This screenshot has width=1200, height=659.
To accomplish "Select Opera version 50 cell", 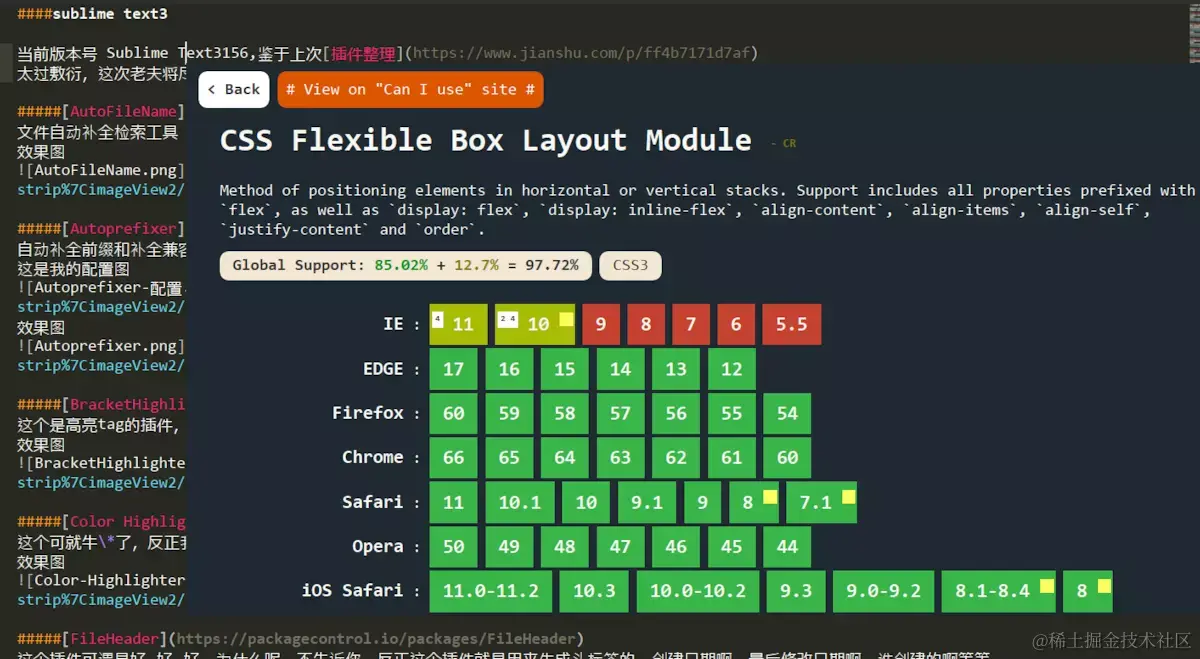I will point(454,547).
